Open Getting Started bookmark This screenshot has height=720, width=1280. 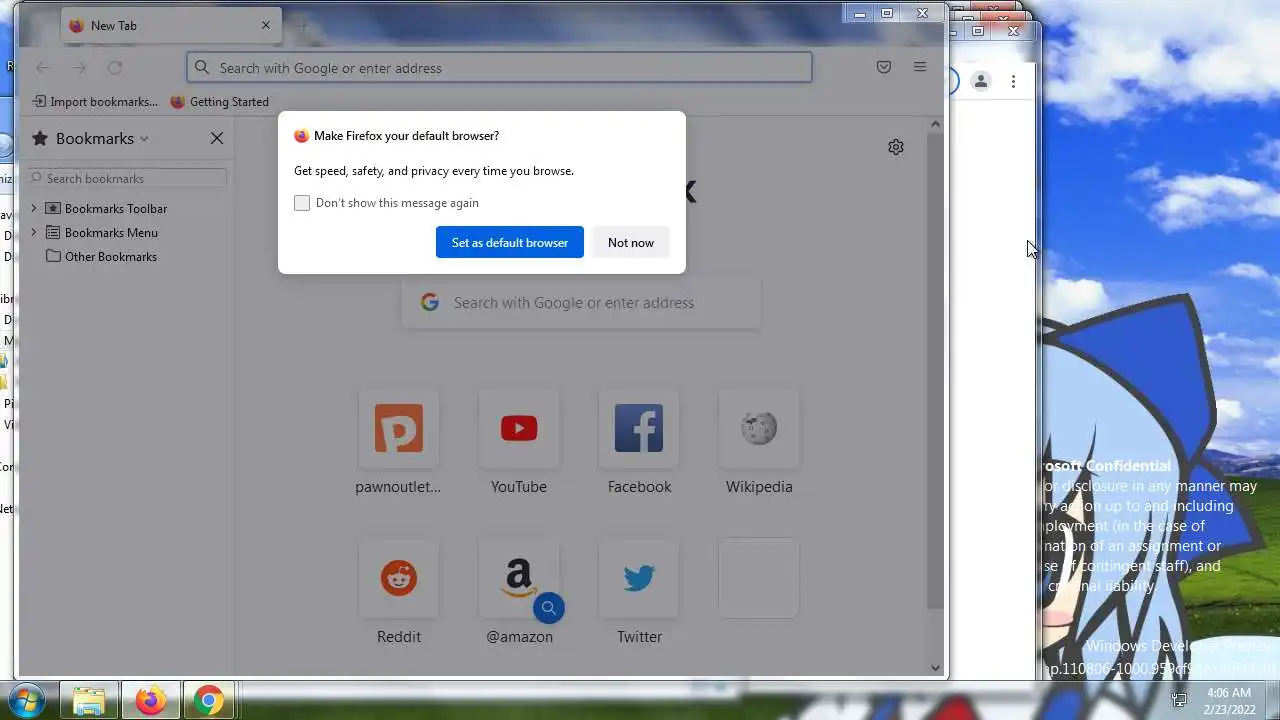(219, 101)
